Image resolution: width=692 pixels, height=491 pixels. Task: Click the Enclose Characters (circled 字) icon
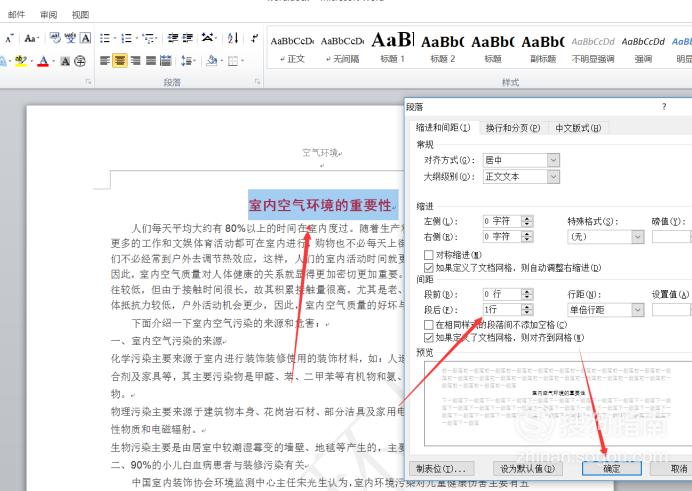pyautogui.click(x=80, y=61)
